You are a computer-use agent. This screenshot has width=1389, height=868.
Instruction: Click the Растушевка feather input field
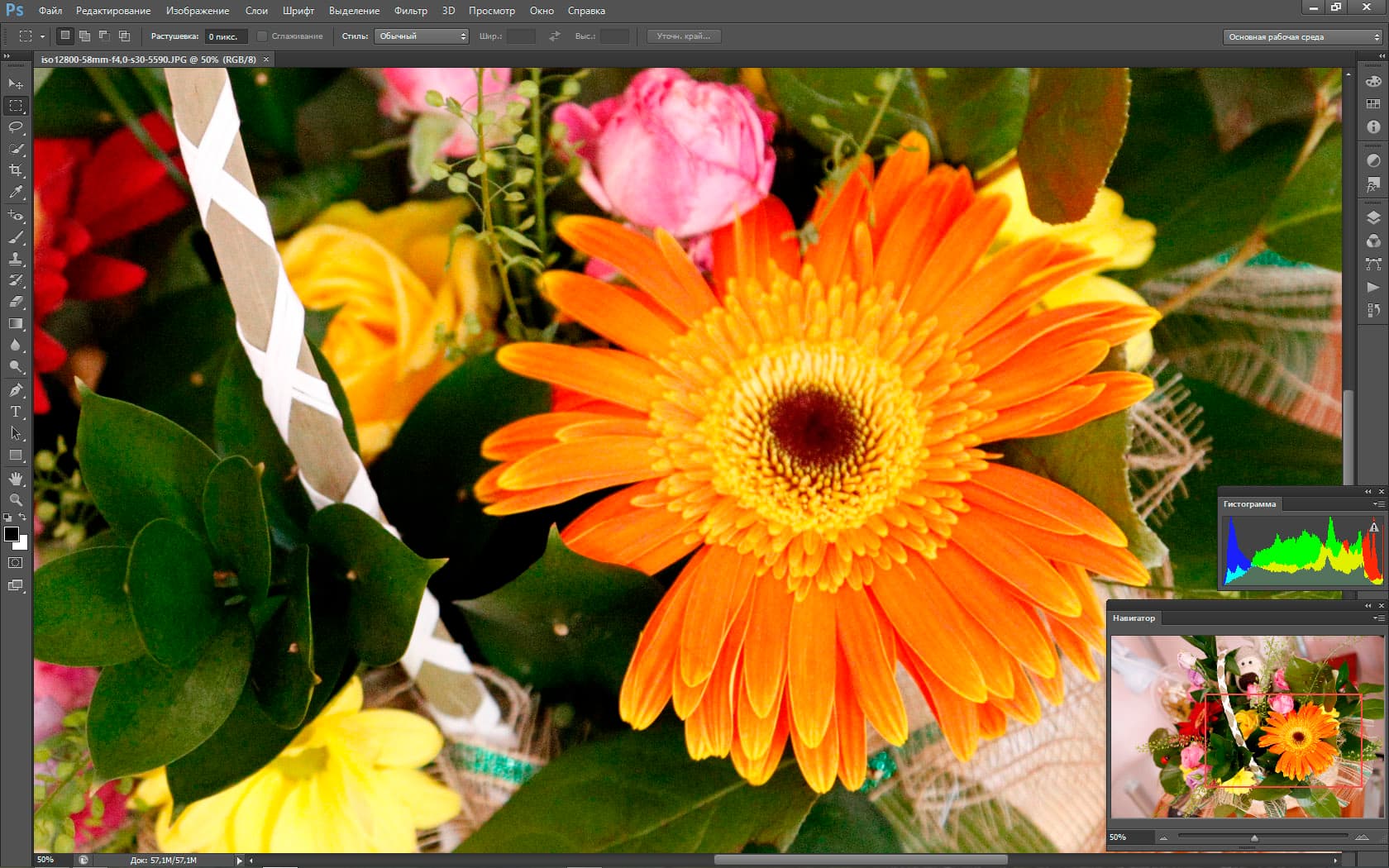tap(225, 36)
